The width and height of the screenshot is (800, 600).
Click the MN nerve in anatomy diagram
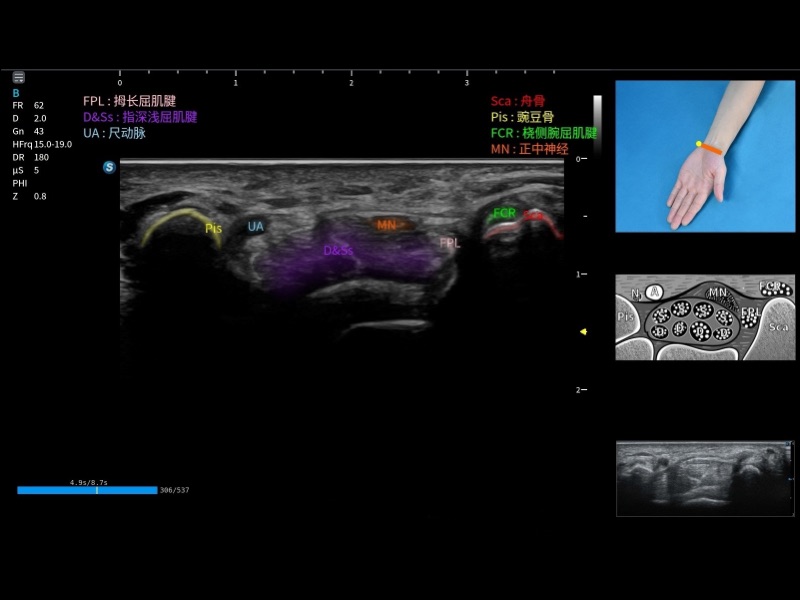[x=718, y=293]
